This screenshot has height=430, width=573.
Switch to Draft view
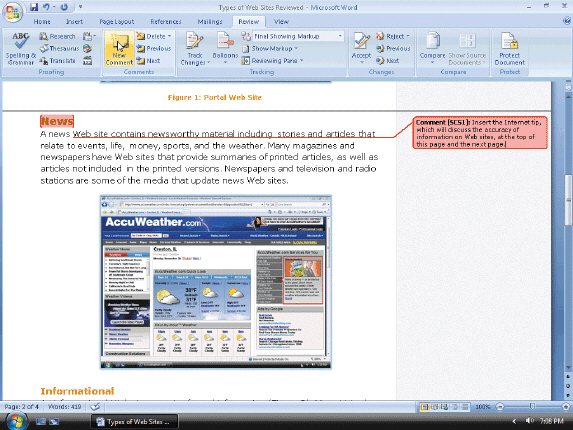coord(465,407)
